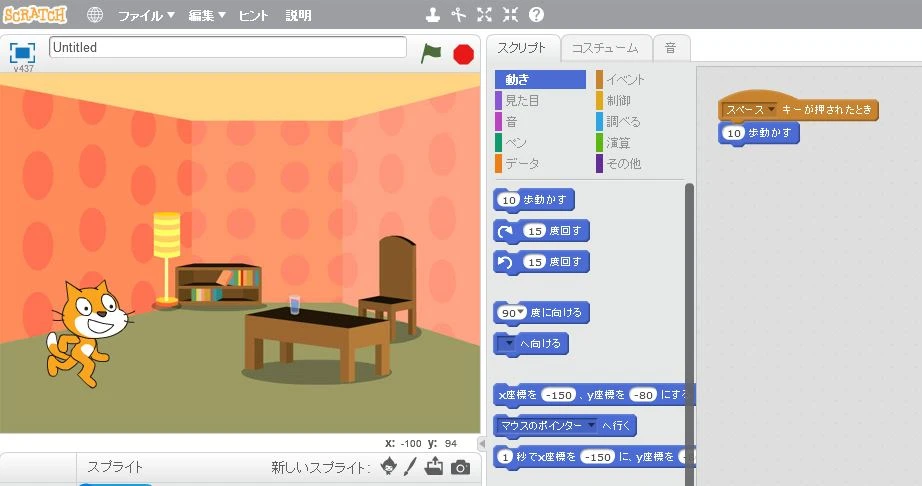Switch to the コスチューム tab
Screen dimensions: 922x486
click(x=605, y=48)
